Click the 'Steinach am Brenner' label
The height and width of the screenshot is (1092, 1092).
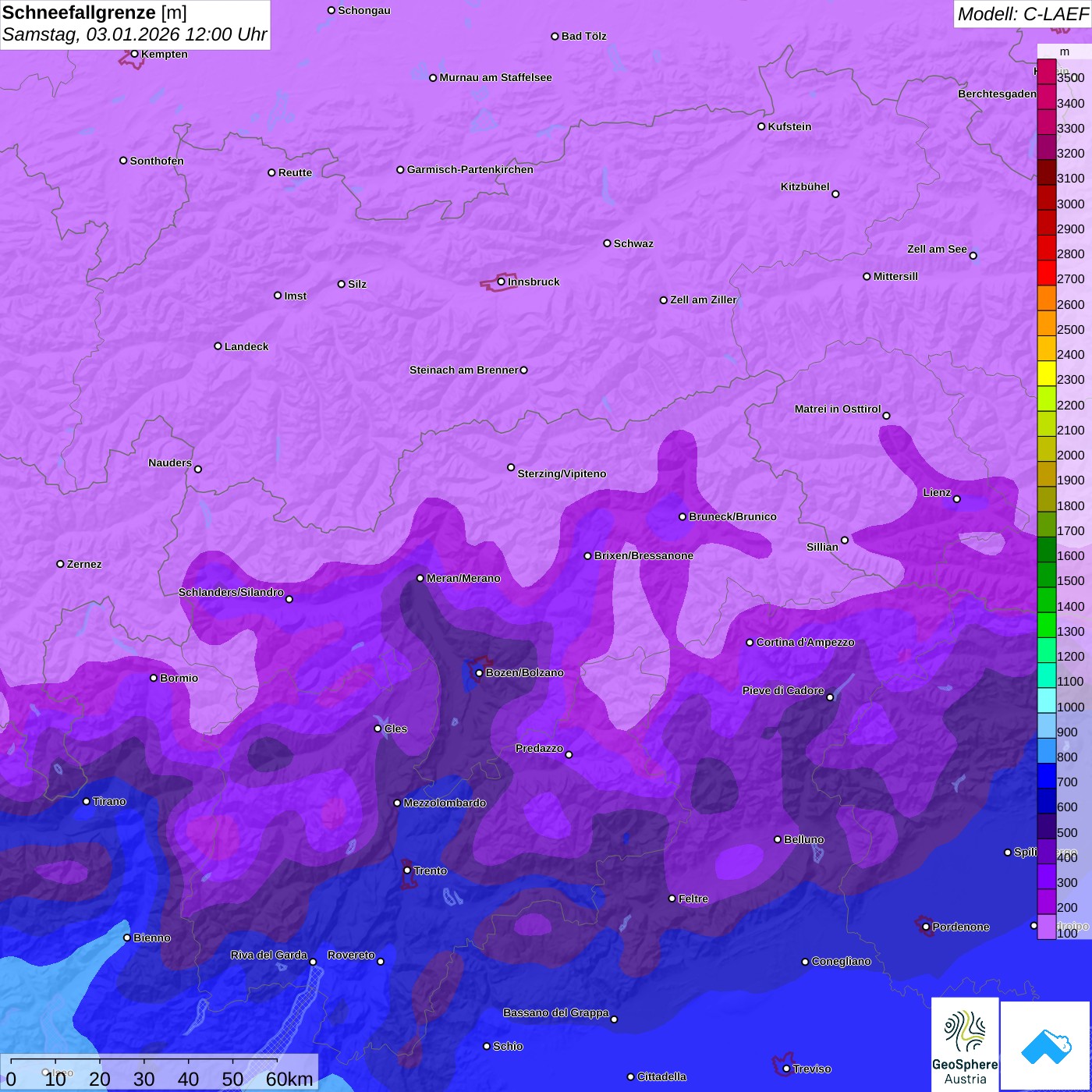click(464, 370)
